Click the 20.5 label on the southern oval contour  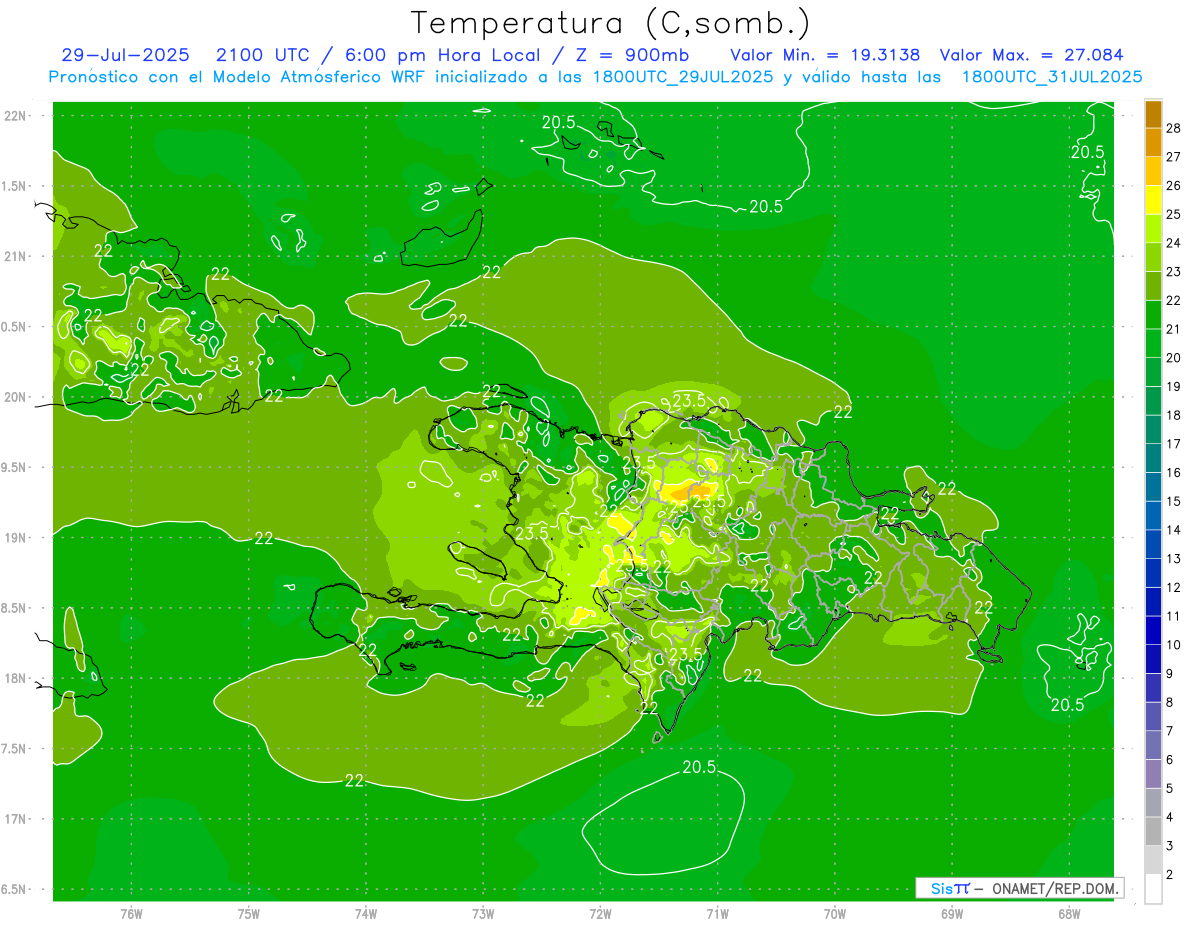[699, 767]
